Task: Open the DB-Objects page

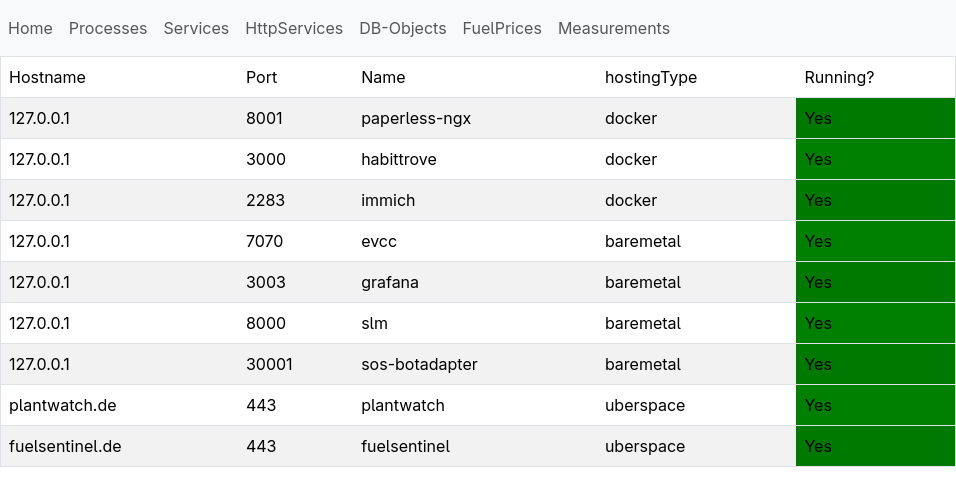Action: point(403,29)
